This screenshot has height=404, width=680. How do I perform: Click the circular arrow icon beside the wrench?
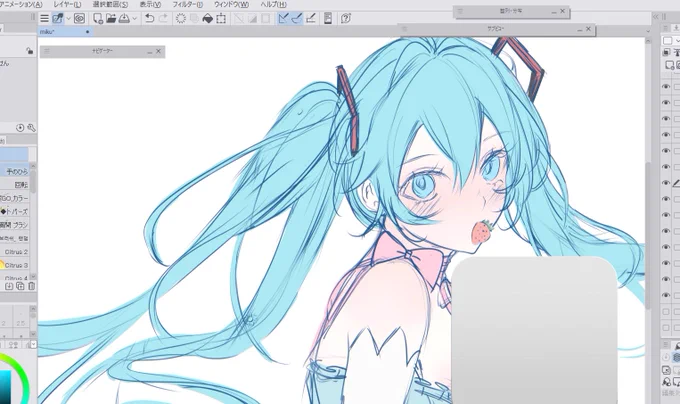(20, 128)
